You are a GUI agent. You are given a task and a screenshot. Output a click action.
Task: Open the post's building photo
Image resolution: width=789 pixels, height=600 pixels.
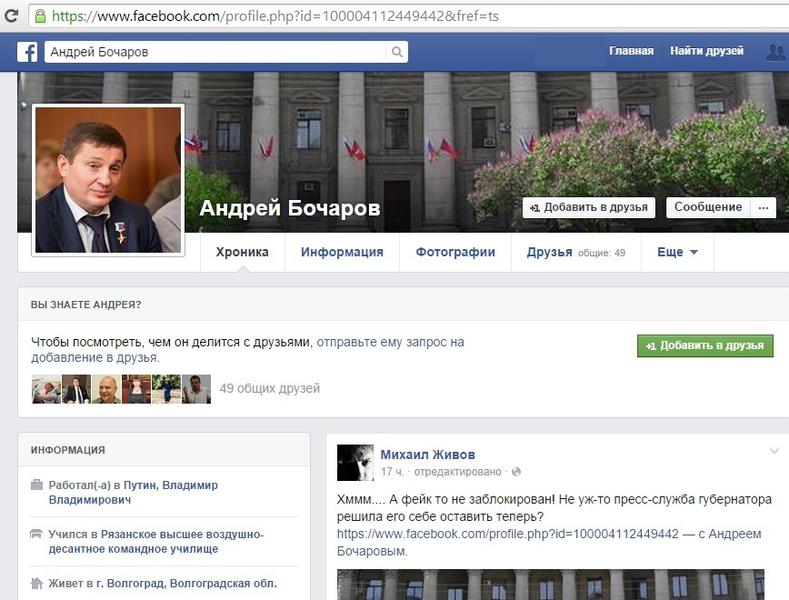pyautogui.click(x=550, y=584)
